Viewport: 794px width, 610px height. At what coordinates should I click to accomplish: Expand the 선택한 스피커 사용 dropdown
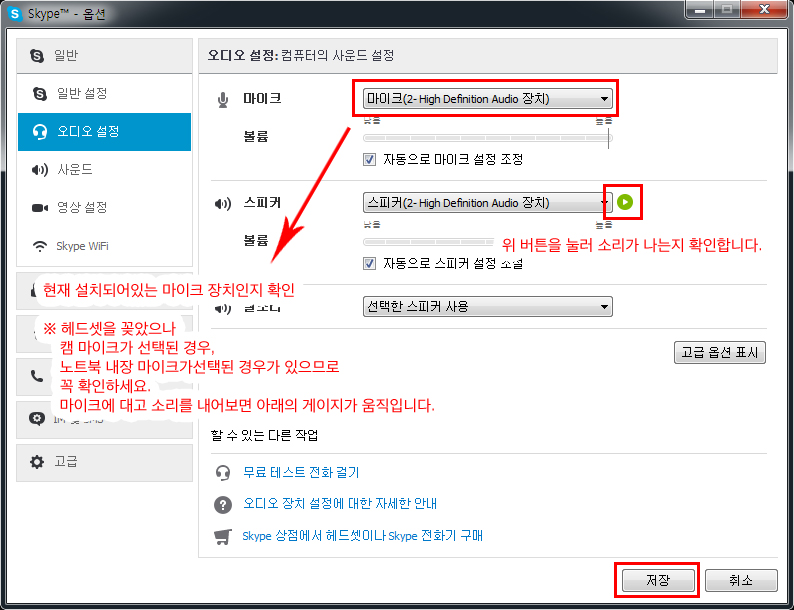pos(488,307)
